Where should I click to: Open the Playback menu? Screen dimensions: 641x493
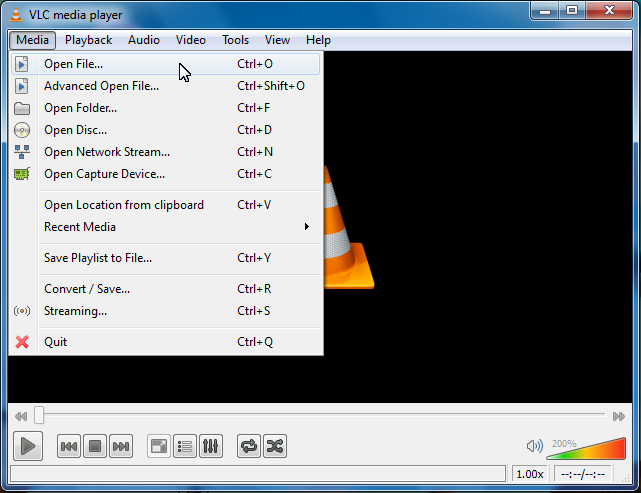click(88, 40)
